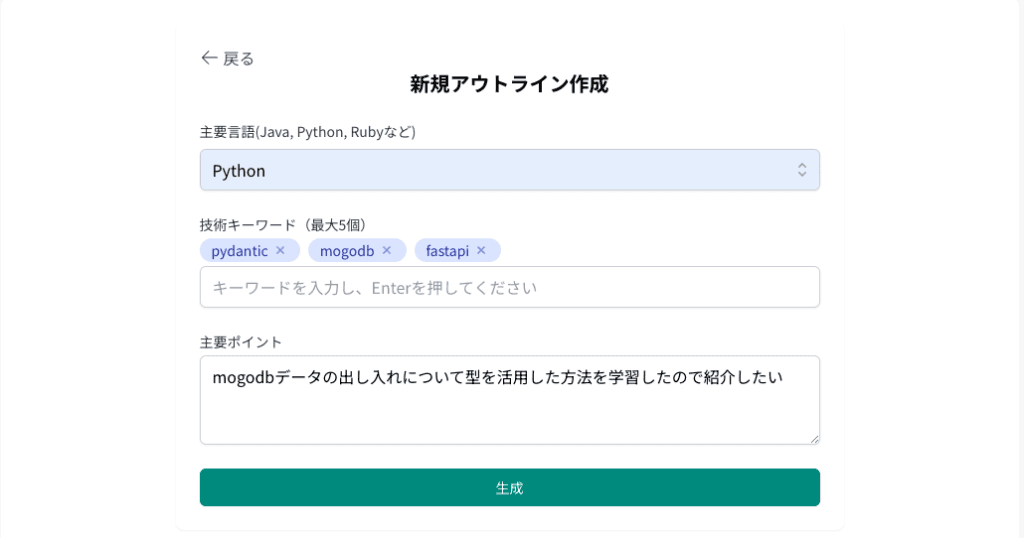Place cursor after 紹介したい in the text area

(783, 378)
